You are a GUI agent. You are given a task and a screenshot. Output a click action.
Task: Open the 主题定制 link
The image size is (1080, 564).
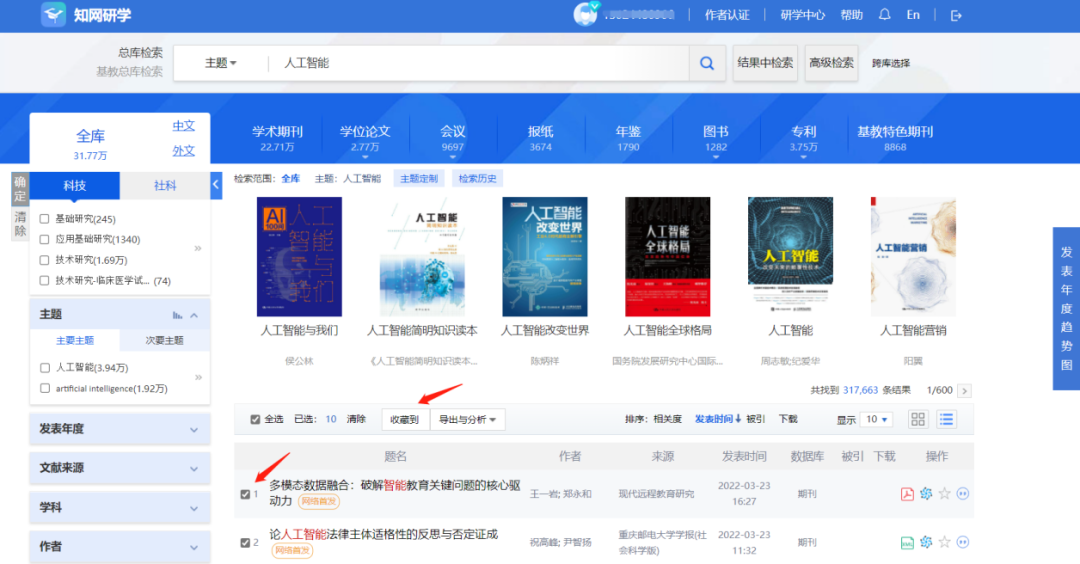click(x=419, y=178)
